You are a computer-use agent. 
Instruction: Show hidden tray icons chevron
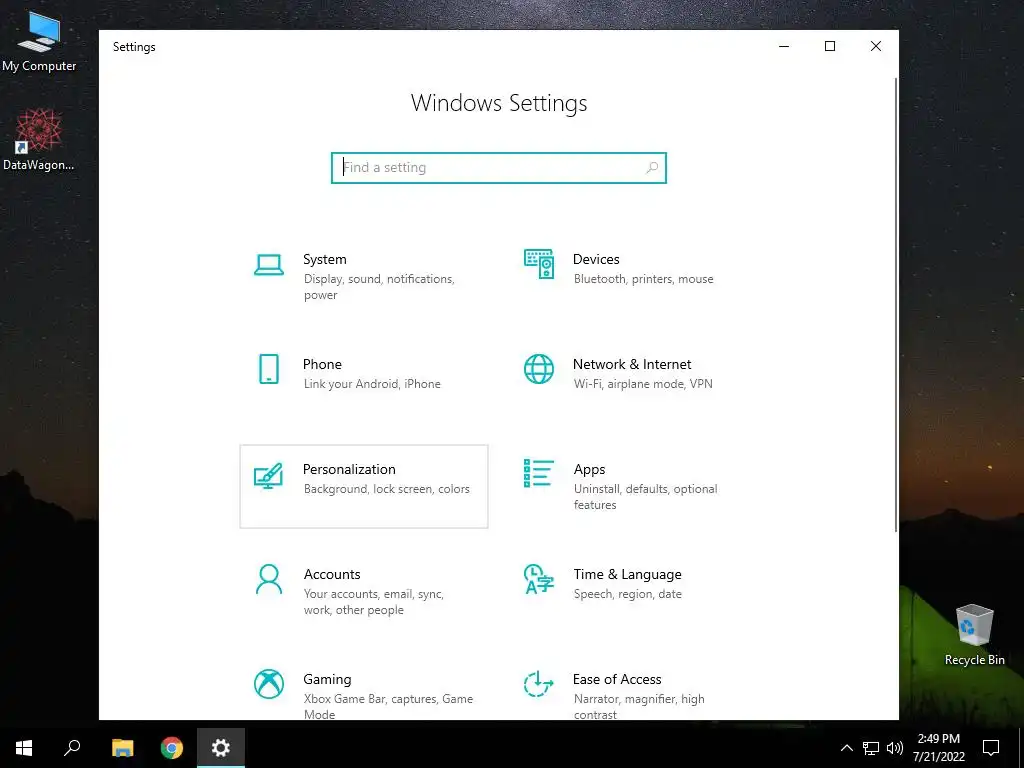click(x=846, y=748)
